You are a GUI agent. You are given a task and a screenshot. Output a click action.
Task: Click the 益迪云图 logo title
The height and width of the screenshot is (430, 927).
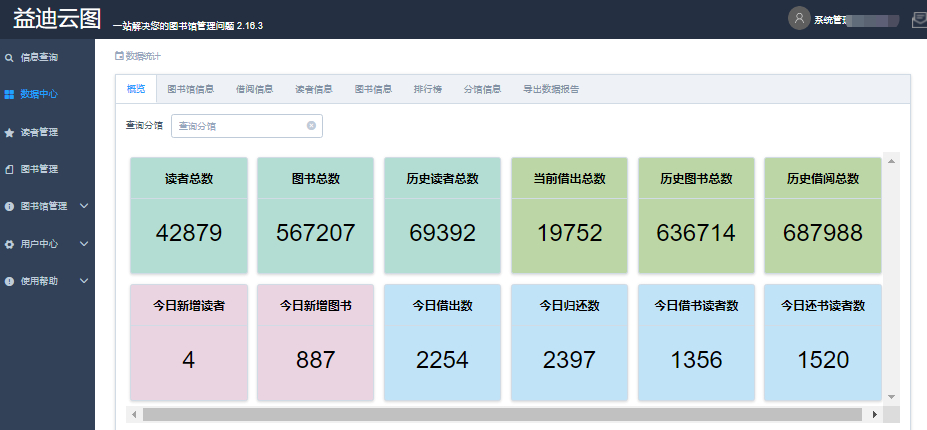pyautogui.click(x=57, y=19)
